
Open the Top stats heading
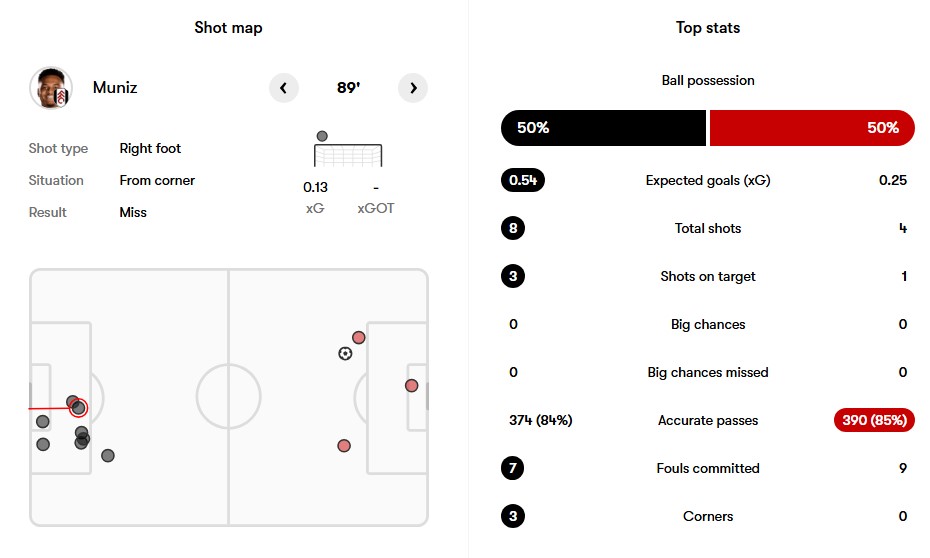(x=708, y=28)
